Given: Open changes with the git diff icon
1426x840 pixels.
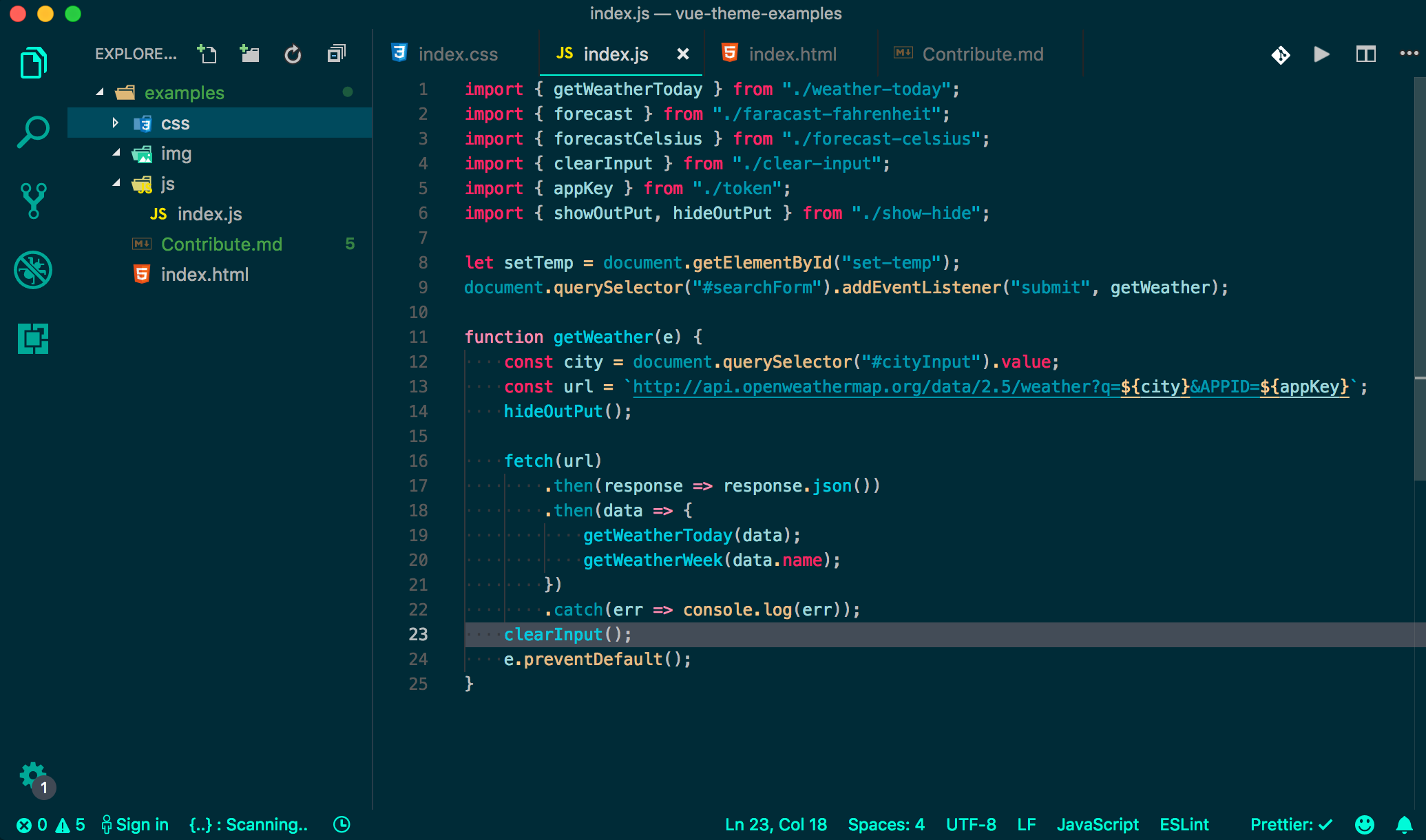Looking at the screenshot, I should click(x=1279, y=55).
